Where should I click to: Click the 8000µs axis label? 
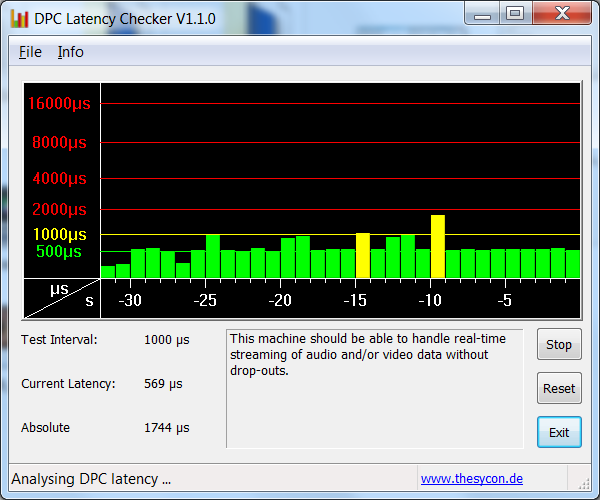[x=59, y=142]
